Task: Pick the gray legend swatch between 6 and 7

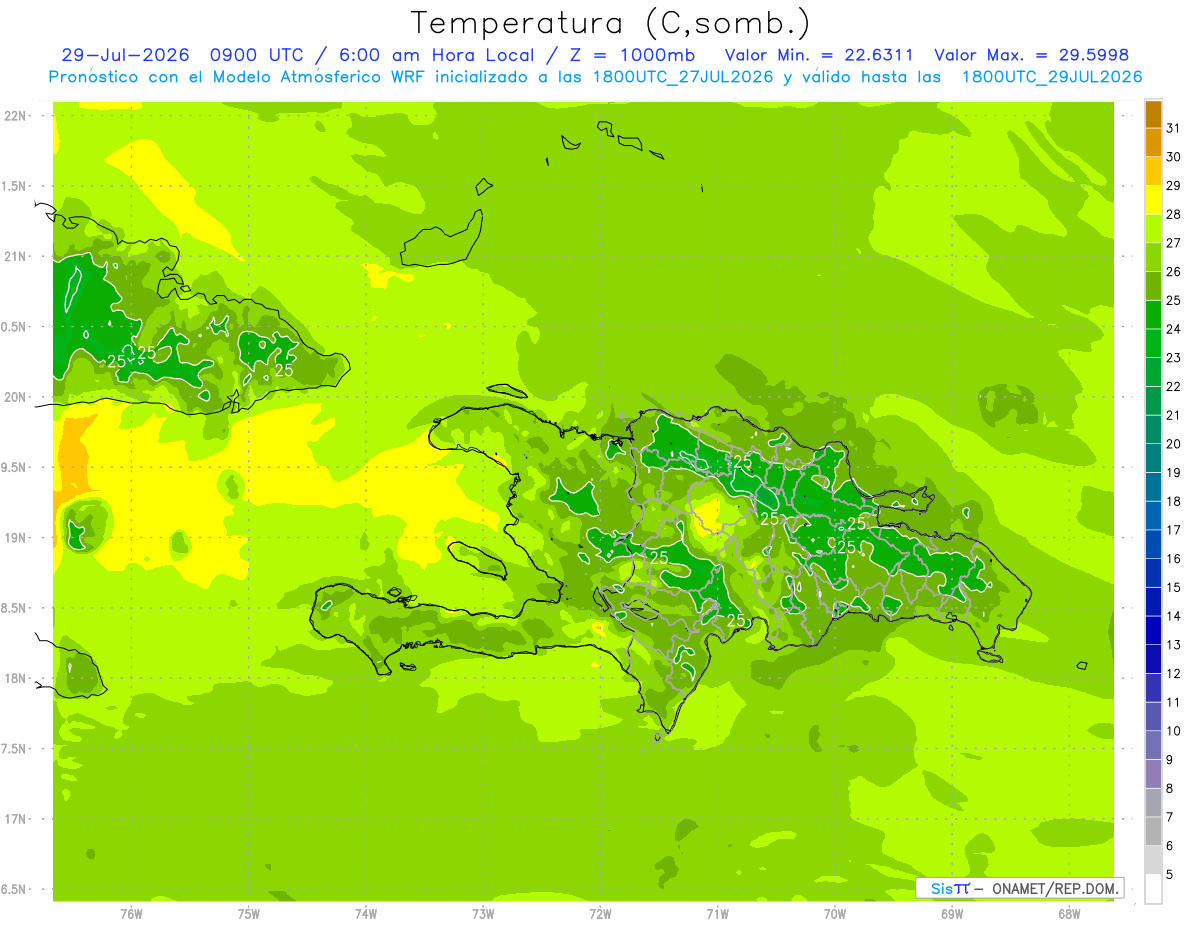Action: [x=1153, y=832]
